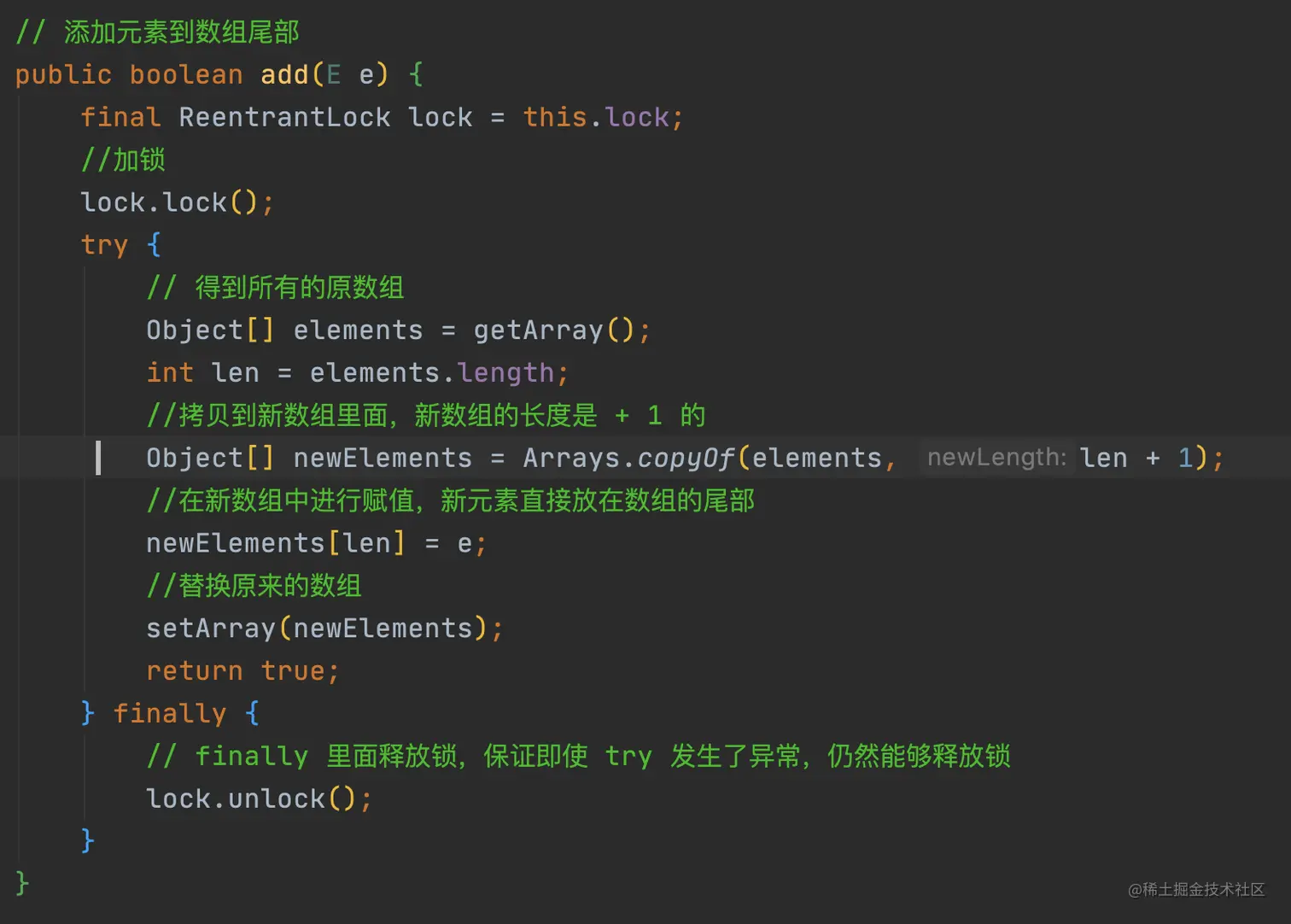Image resolution: width=1291 pixels, height=924 pixels.
Task: Click the comment about finally releasing the lock
Action: click(x=578, y=756)
